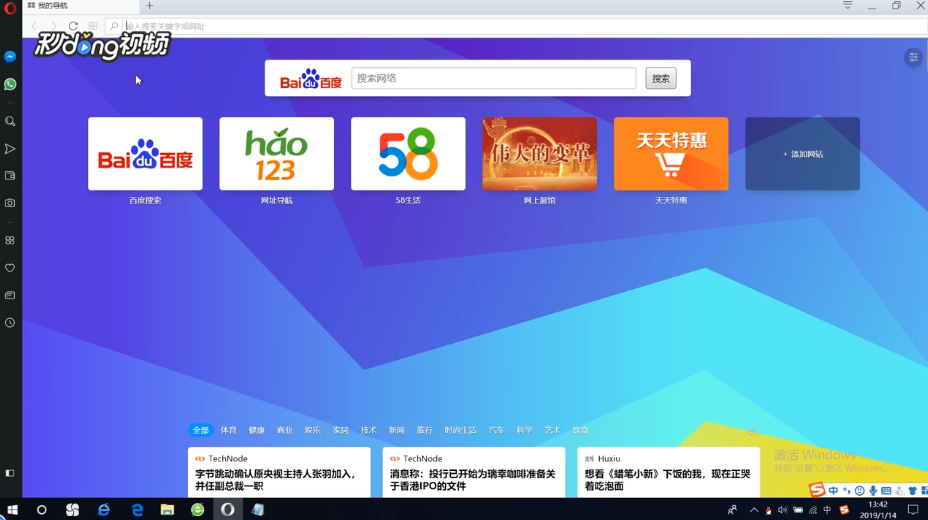The height and width of the screenshot is (520, 928).
Task: Select the 体育 news category
Action: 228,430
